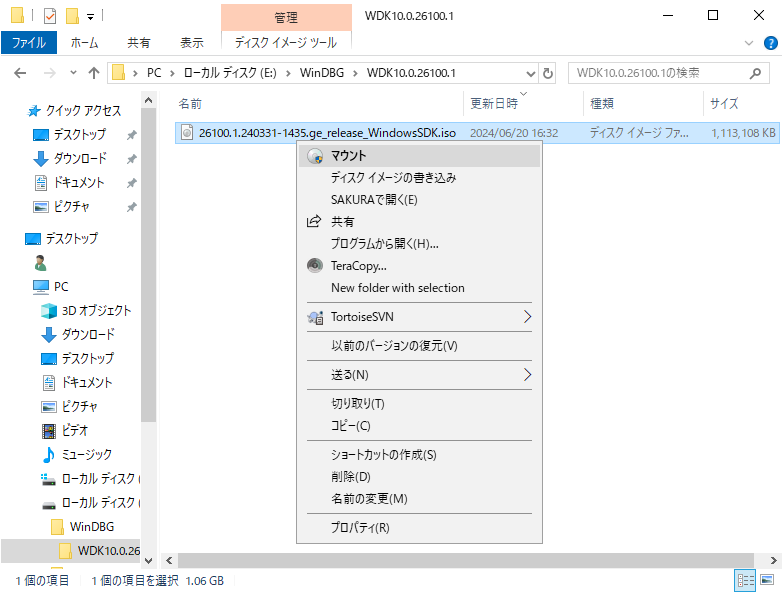The width and height of the screenshot is (783, 593).
Task: Select the user account icon in tree
Action: [x=40, y=263]
